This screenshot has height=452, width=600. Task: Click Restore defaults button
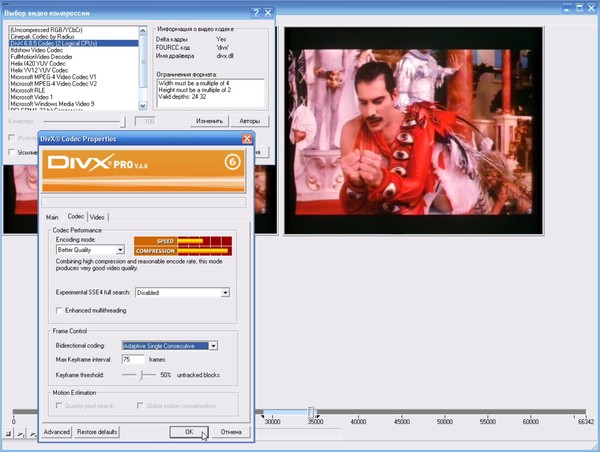[x=97, y=432]
